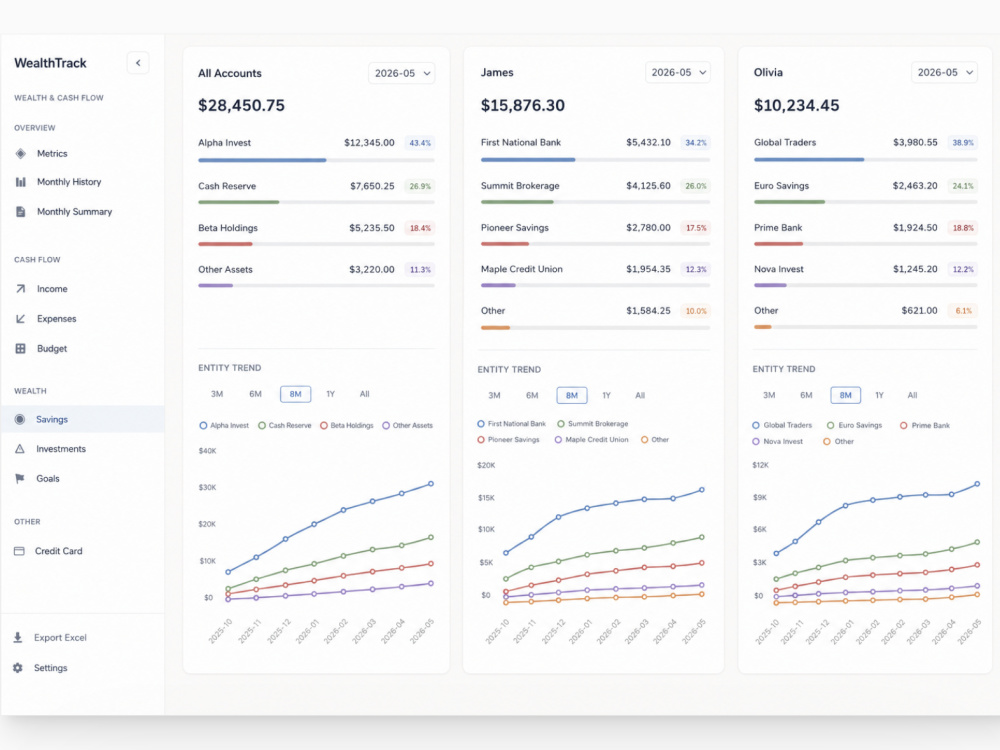This screenshot has width=1000, height=750.
Task: Click First National Bank progress bar
Action: 528,159
